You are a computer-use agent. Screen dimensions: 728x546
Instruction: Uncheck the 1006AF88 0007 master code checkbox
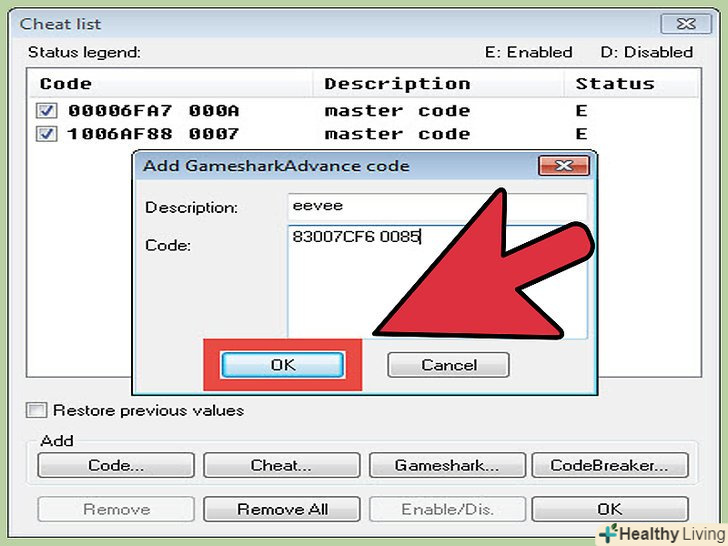(x=46, y=134)
